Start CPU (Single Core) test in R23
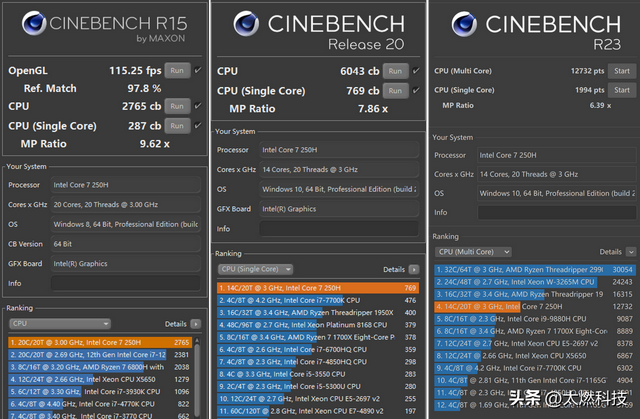This screenshot has height=419, width=640. [622, 90]
